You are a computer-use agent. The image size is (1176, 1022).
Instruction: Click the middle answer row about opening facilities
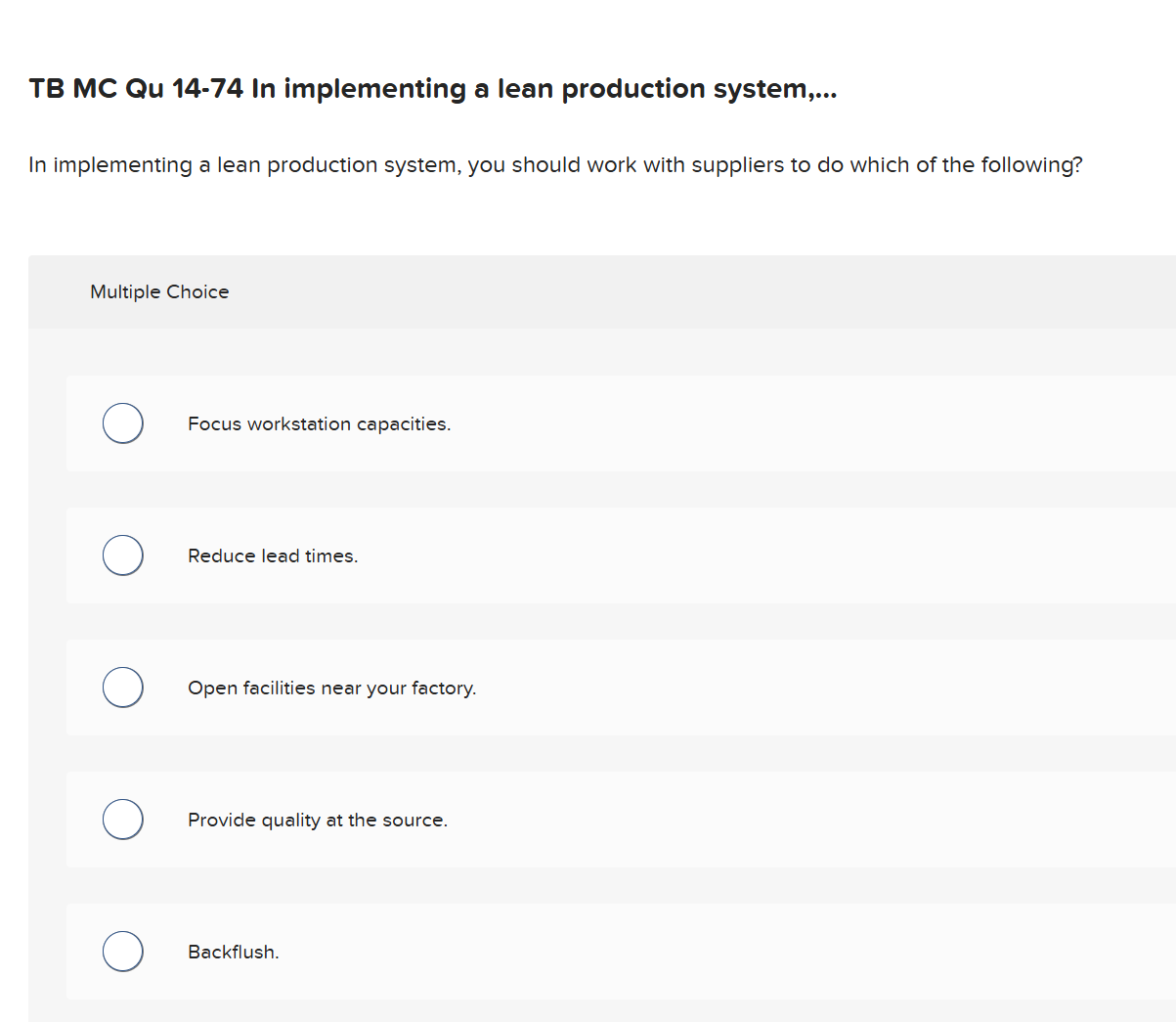[x=684, y=687]
